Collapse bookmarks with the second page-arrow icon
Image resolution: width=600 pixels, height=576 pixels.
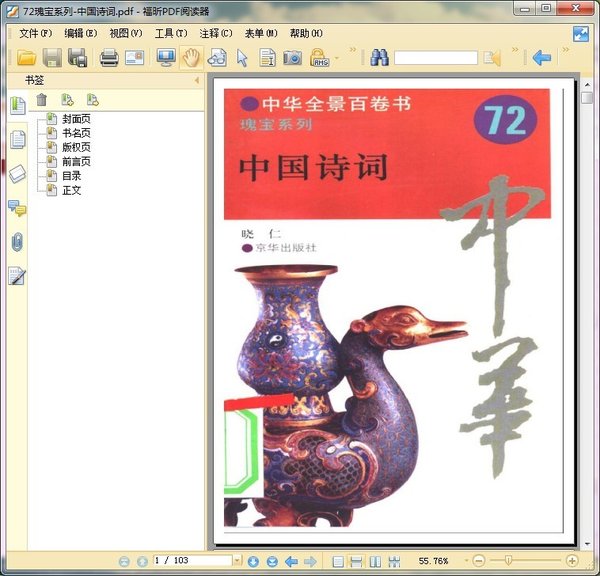92,100
